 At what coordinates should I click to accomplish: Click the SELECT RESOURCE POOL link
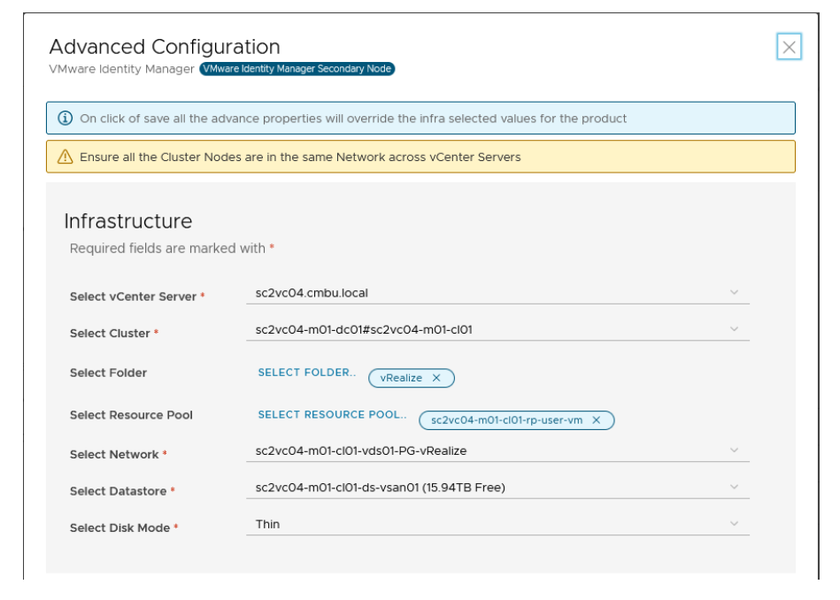point(332,415)
